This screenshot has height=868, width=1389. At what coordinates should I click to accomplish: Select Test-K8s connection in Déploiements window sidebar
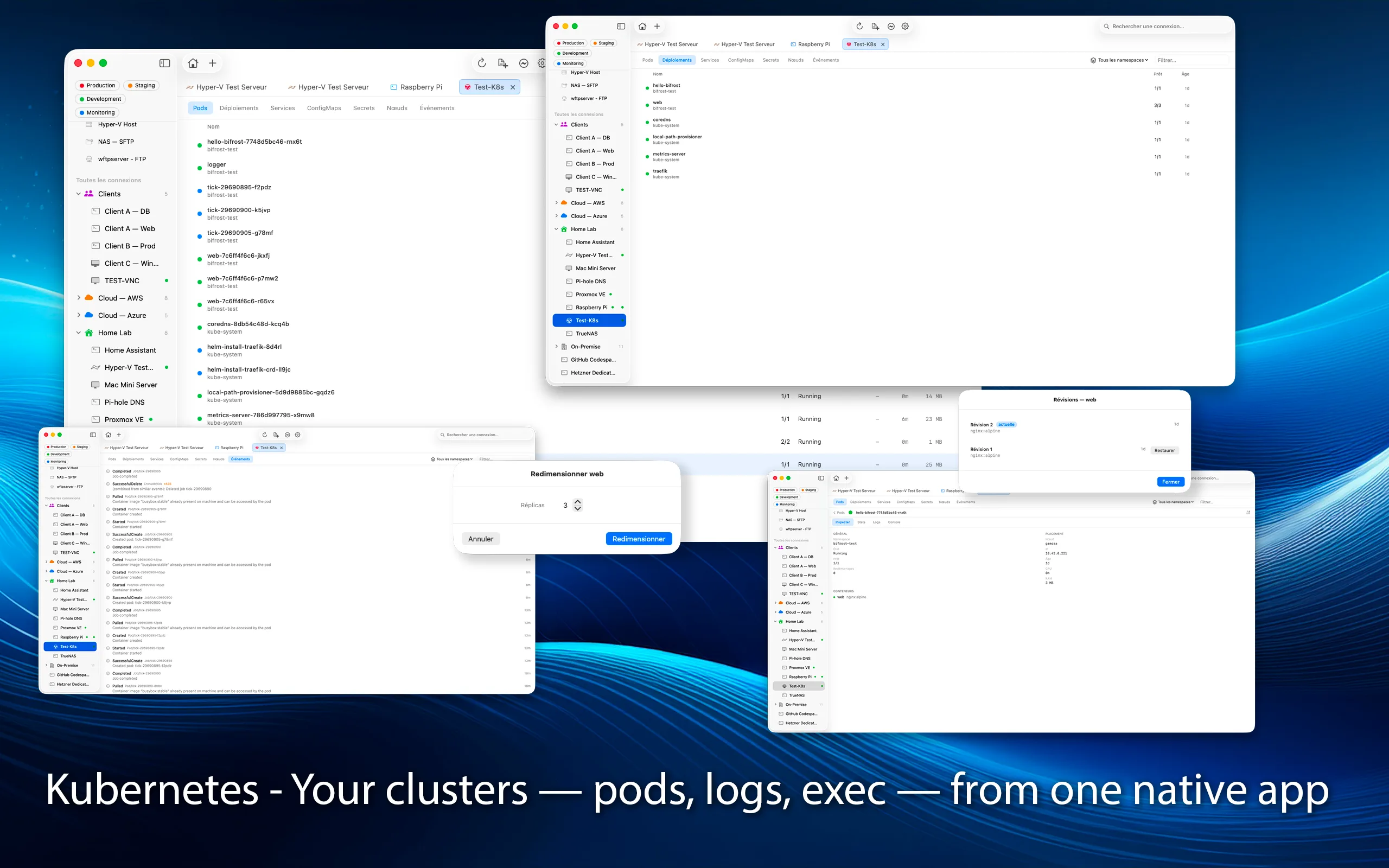pos(589,320)
